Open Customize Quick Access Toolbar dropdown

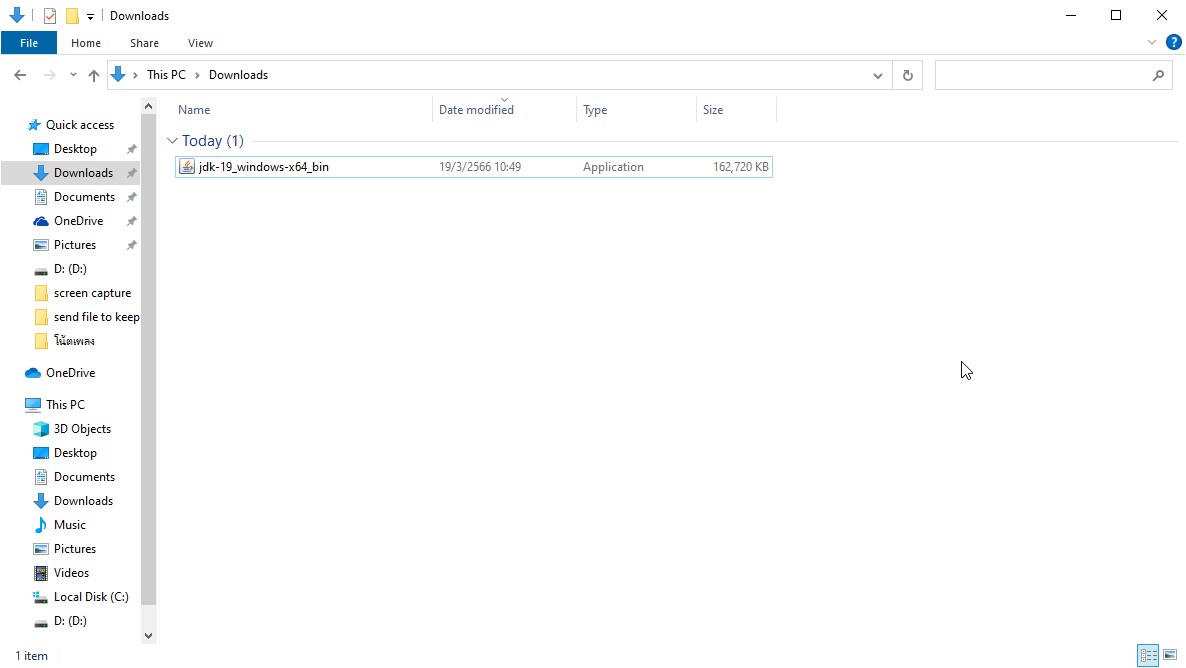[x=90, y=16]
